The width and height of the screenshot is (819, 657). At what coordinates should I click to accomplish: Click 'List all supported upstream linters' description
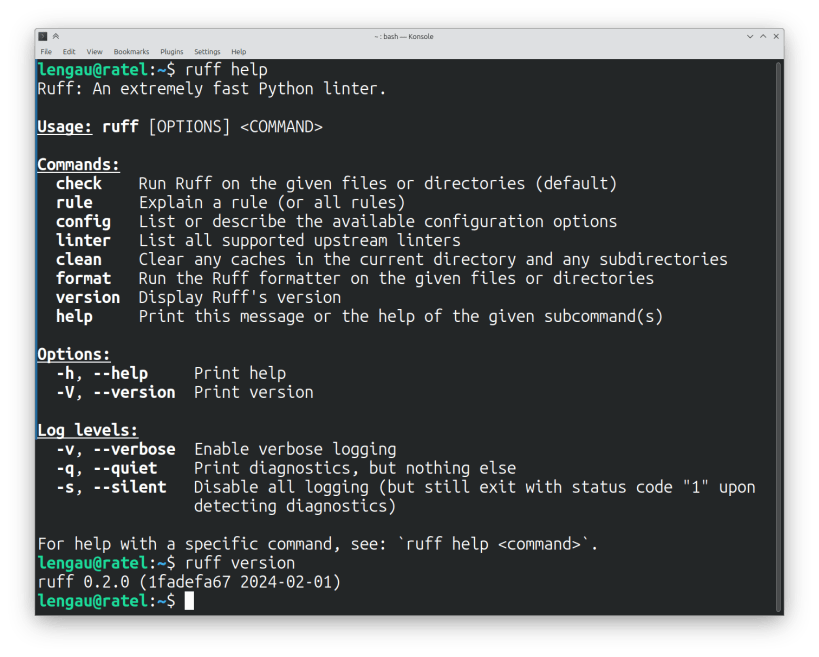300,241
